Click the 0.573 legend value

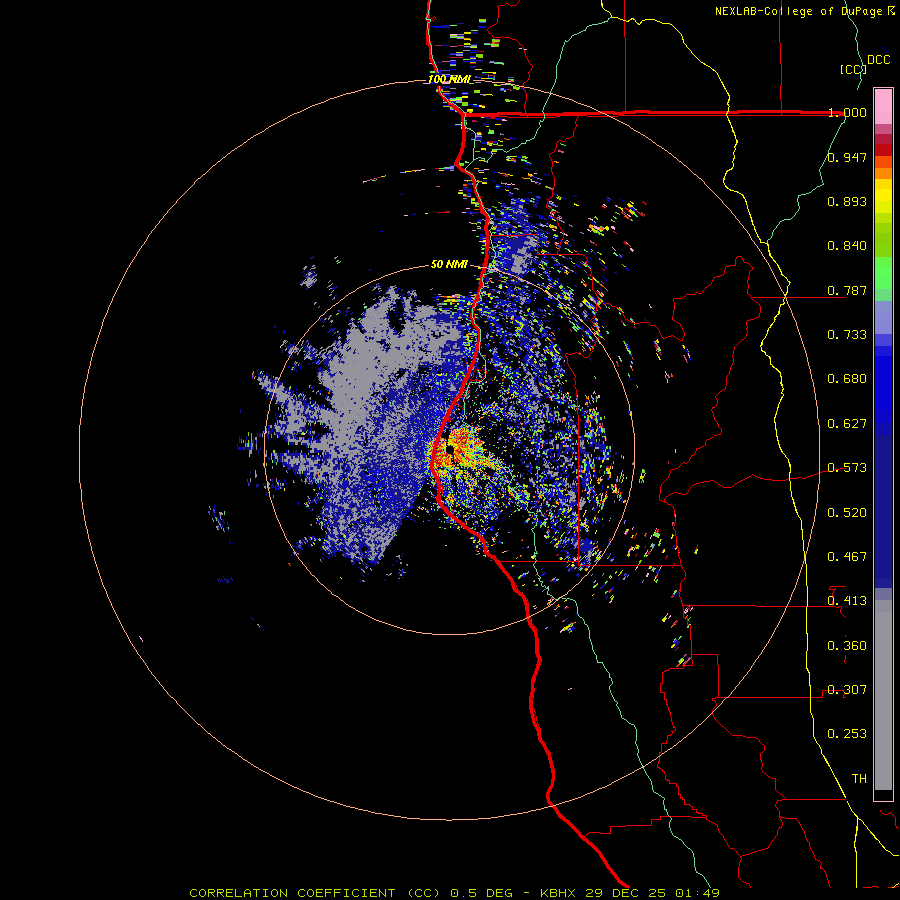pyautogui.click(x=847, y=468)
